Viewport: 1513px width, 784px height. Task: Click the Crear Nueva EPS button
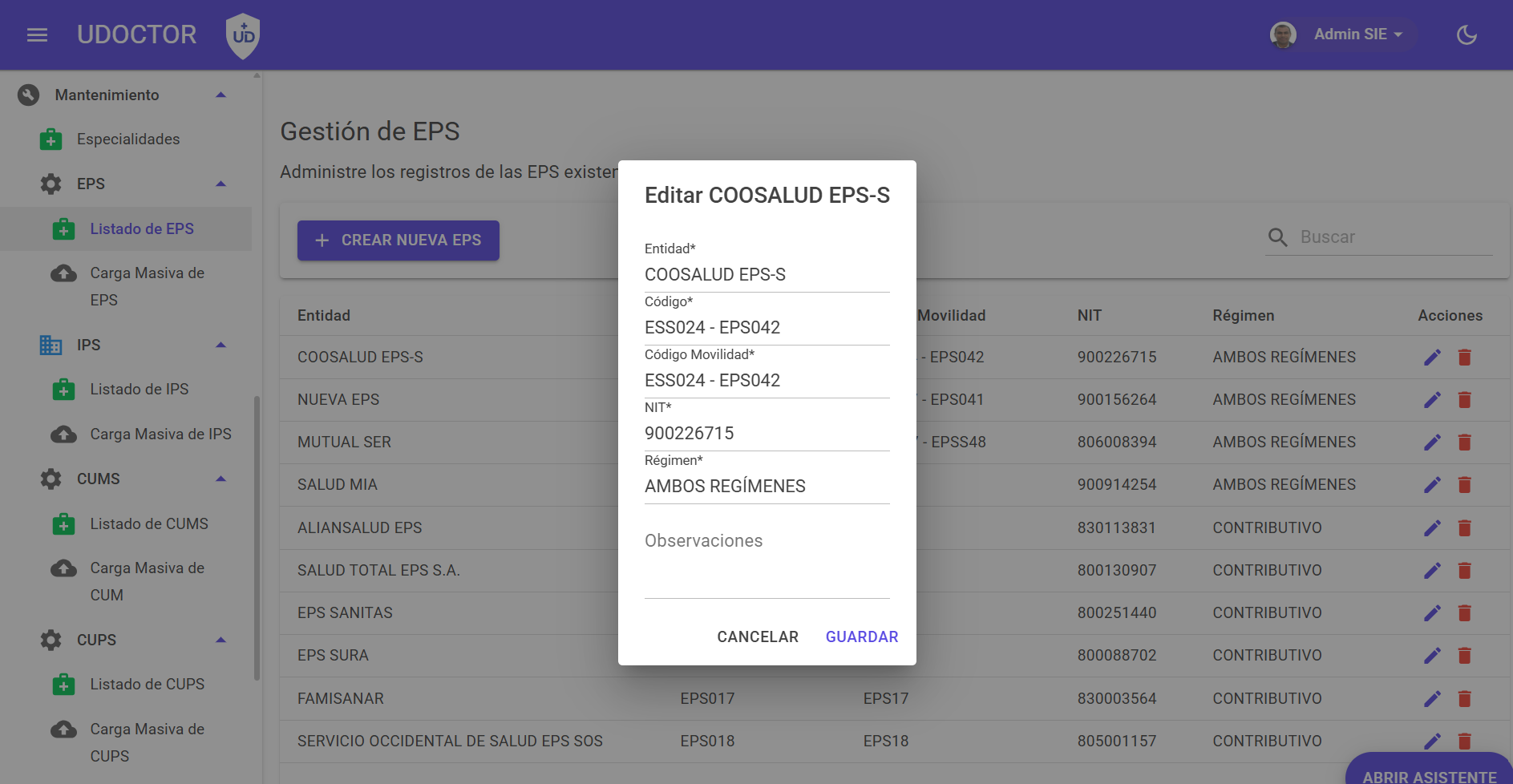[398, 240]
